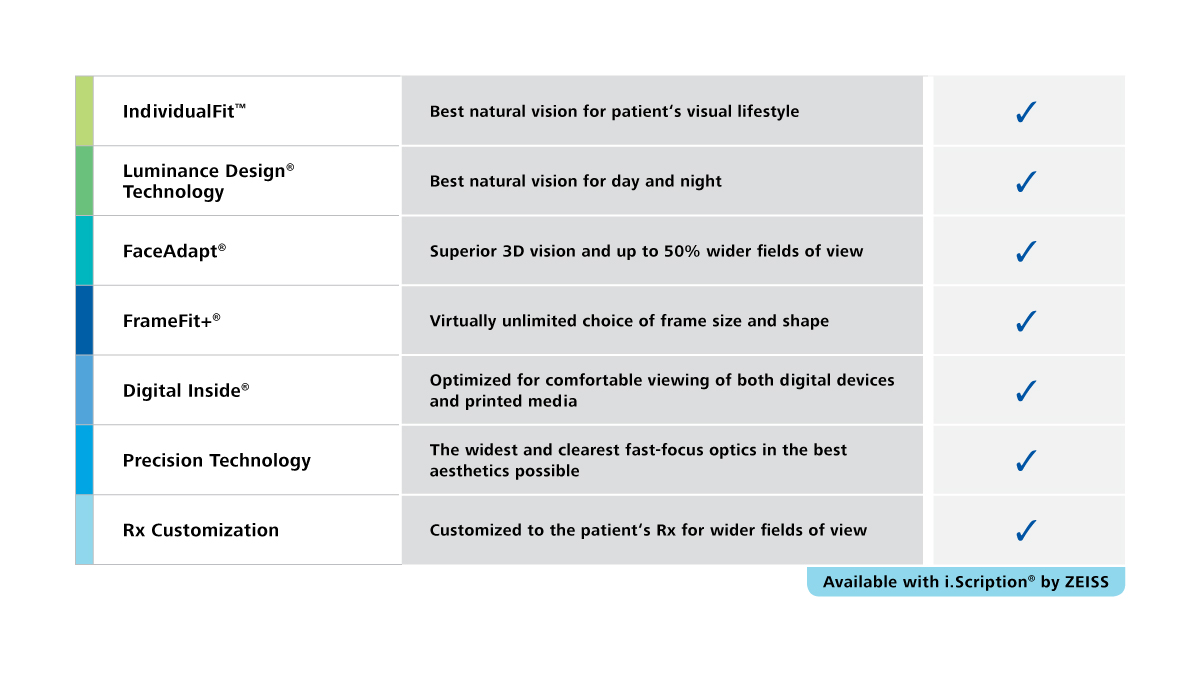Image resolution: width=1200 pixels, height=675 pixels.
Task: Click the light green swatch beside IndividualFit
Action: tap(84, 111)
